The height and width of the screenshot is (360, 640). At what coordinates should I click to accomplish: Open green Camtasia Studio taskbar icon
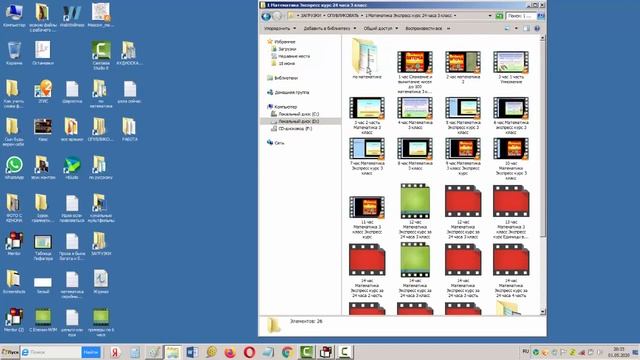(x=307, y=352)
